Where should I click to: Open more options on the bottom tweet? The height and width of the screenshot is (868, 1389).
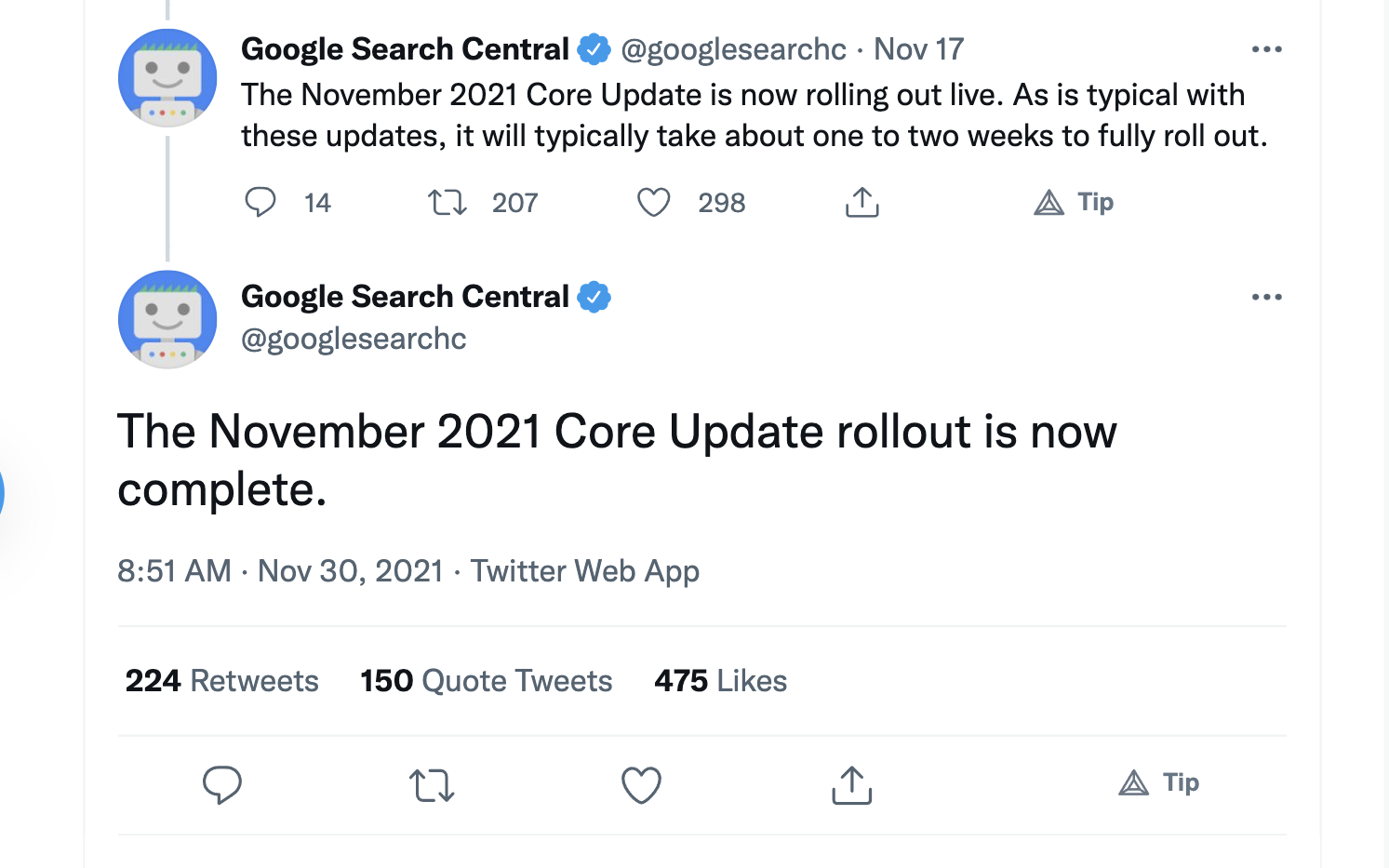(x=1267, y=296)
